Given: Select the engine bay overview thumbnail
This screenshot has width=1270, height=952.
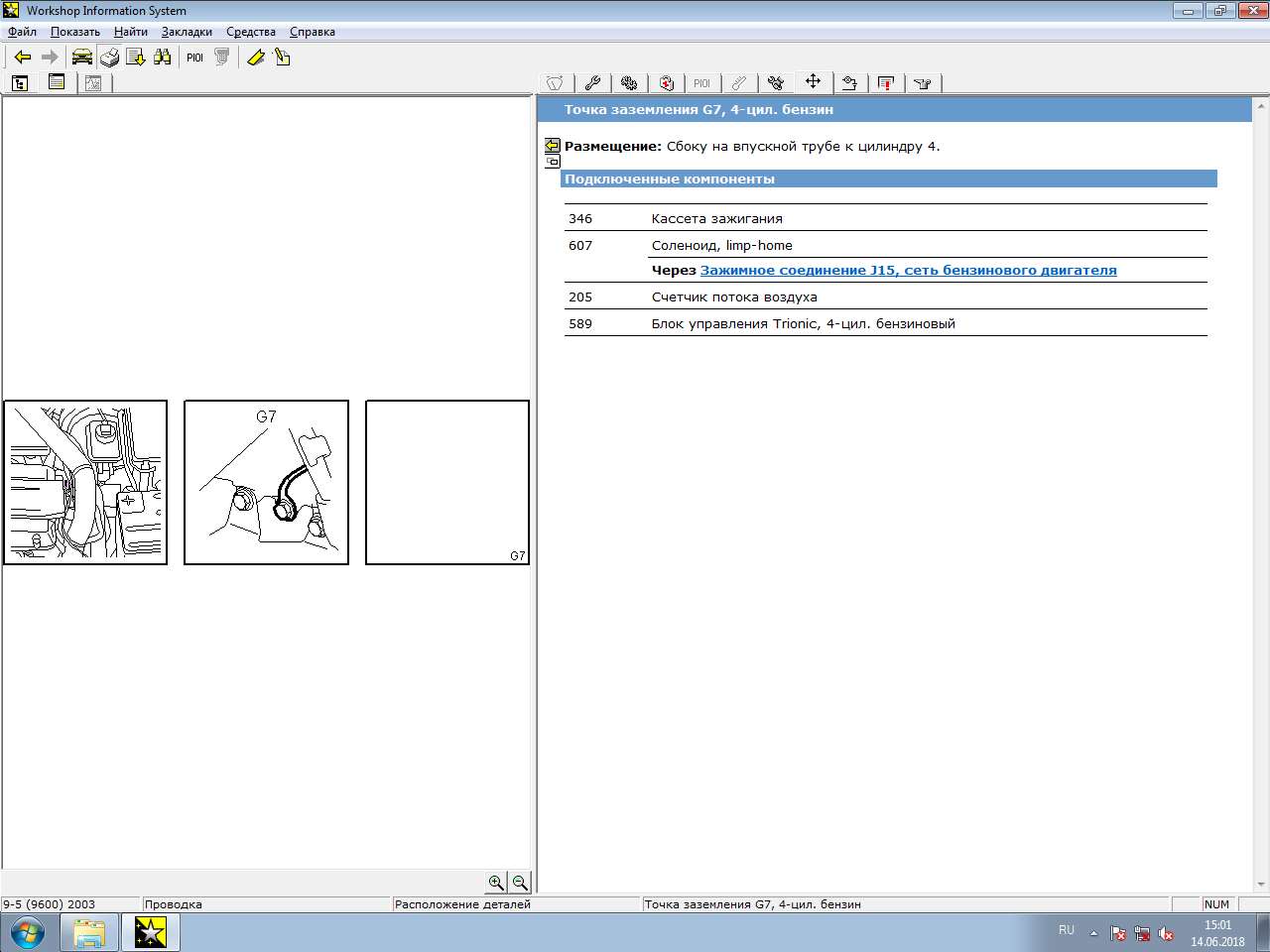Looking at the screenshot, I should coord(85,483).
